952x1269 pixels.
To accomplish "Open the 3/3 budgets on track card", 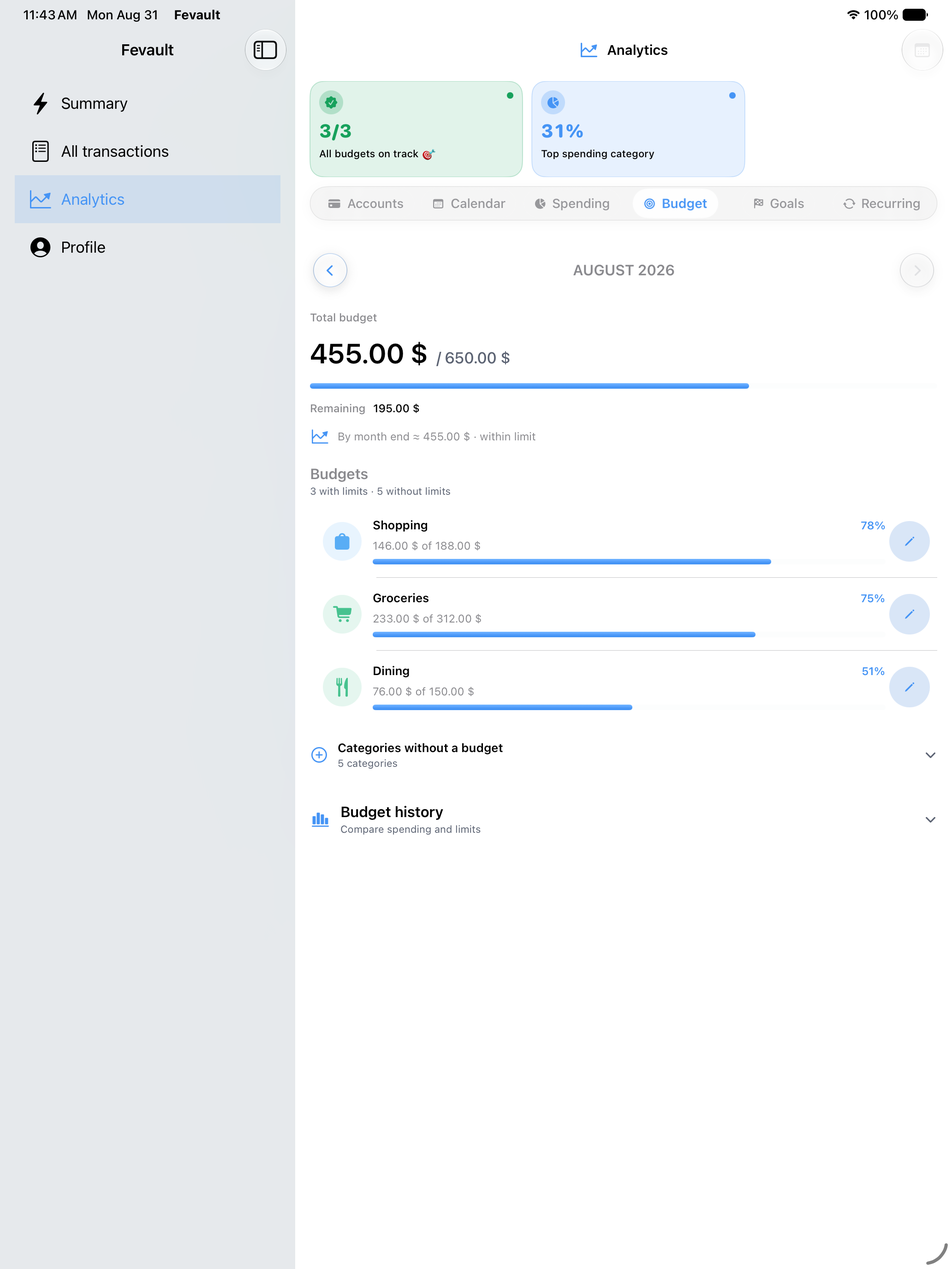I will 416,129.
